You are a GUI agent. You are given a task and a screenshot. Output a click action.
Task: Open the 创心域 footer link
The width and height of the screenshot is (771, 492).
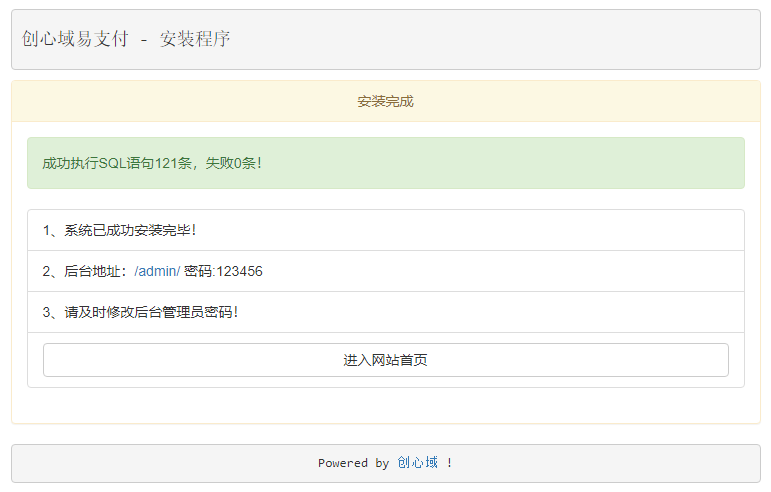(417, 463)
